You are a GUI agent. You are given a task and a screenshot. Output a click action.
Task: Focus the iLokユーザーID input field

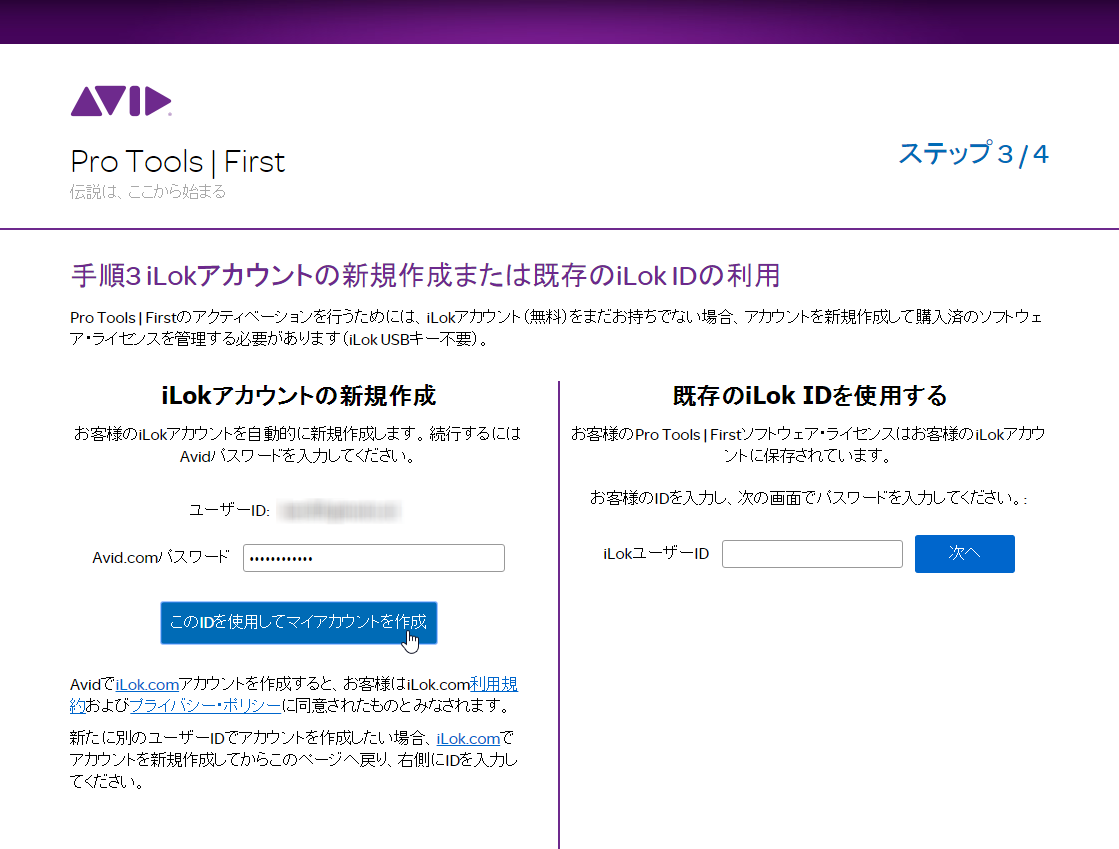[x=812, y=554]
